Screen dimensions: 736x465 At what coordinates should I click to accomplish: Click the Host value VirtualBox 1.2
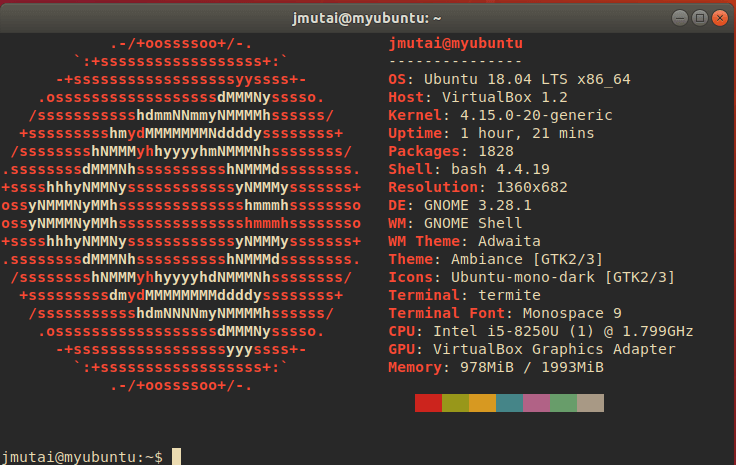[505, 97]
